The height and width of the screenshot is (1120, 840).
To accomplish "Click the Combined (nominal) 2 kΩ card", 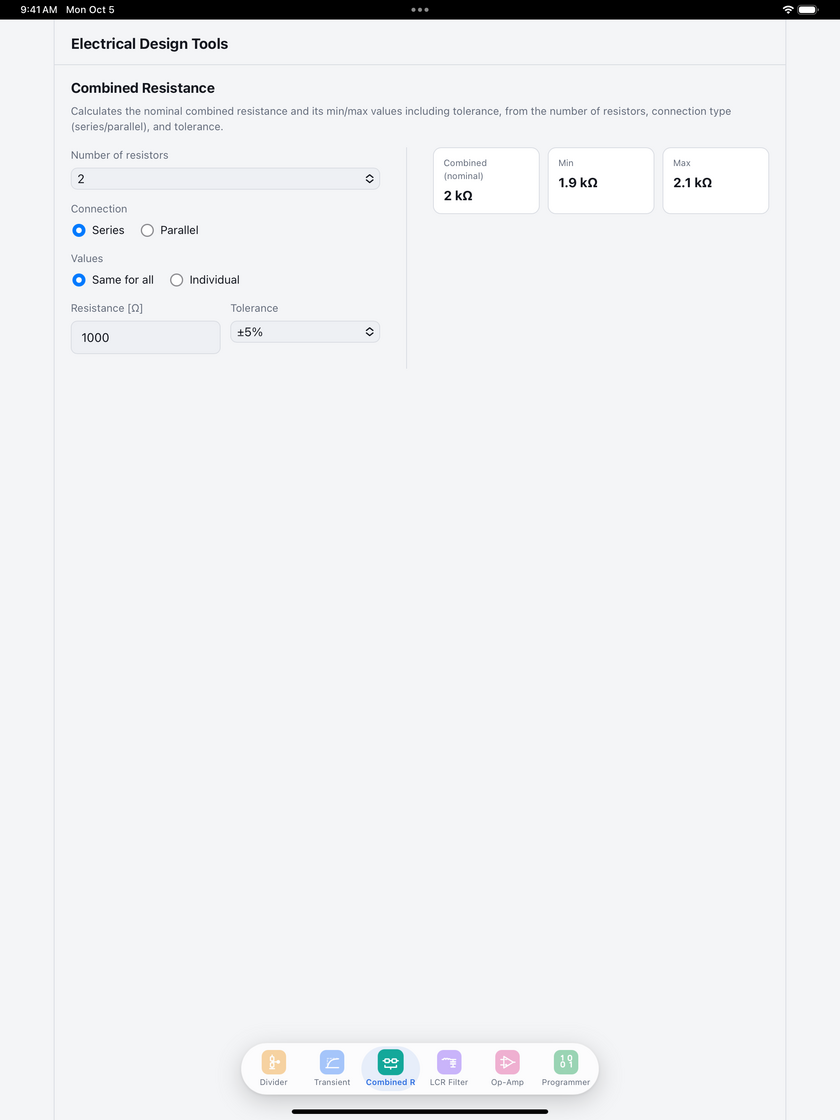I will pos(486,181).
